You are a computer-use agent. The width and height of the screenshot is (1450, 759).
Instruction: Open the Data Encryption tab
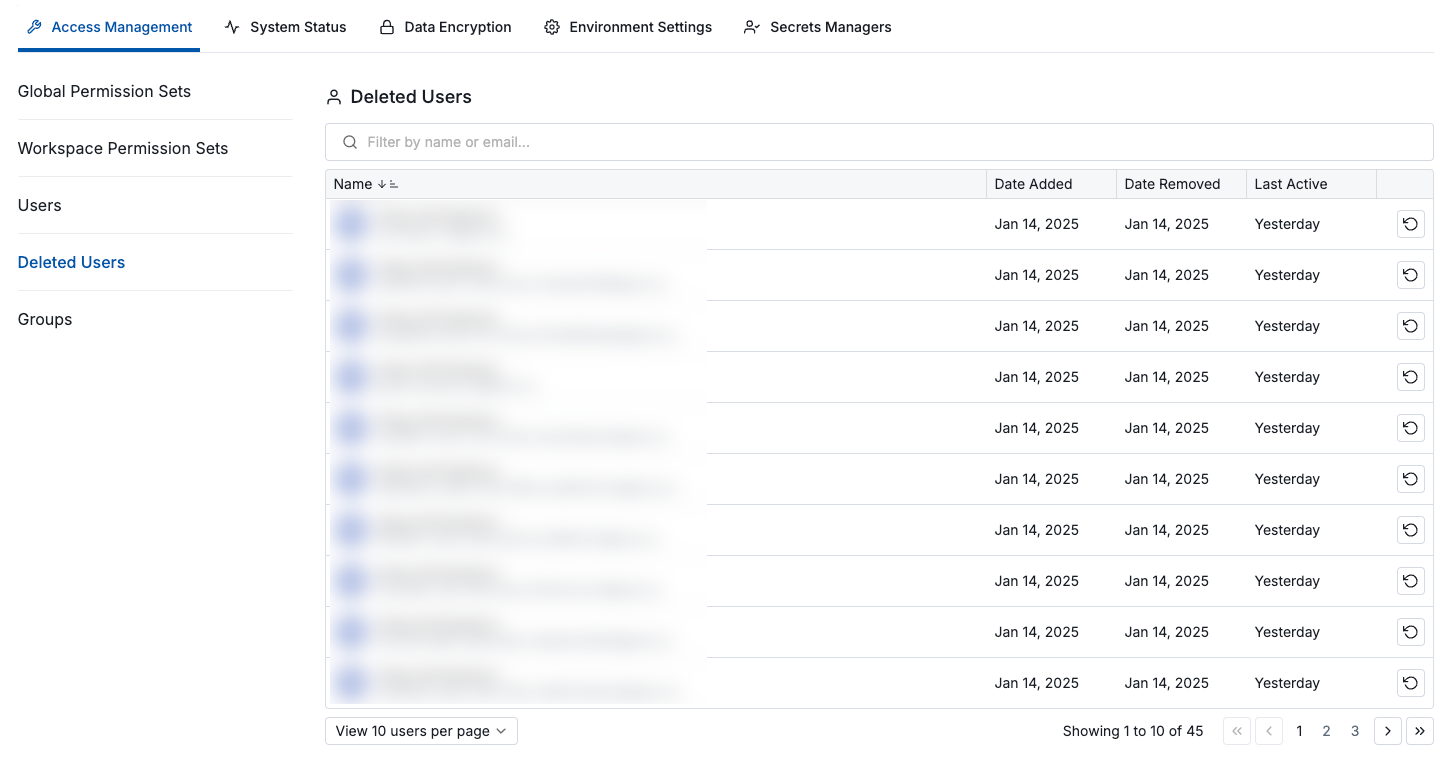click(x=445, y=27)
